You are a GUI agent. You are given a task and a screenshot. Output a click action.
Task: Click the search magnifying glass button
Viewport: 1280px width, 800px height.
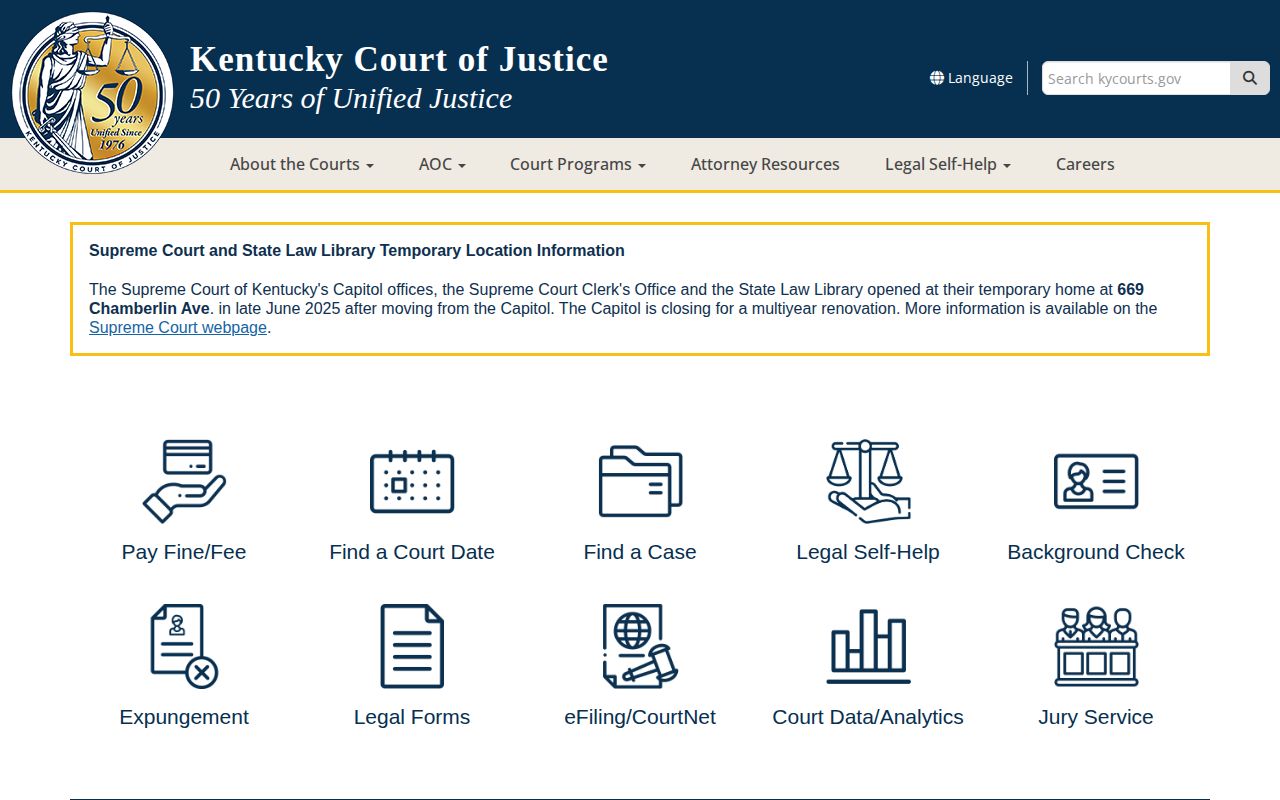[x=1250, y=78]
